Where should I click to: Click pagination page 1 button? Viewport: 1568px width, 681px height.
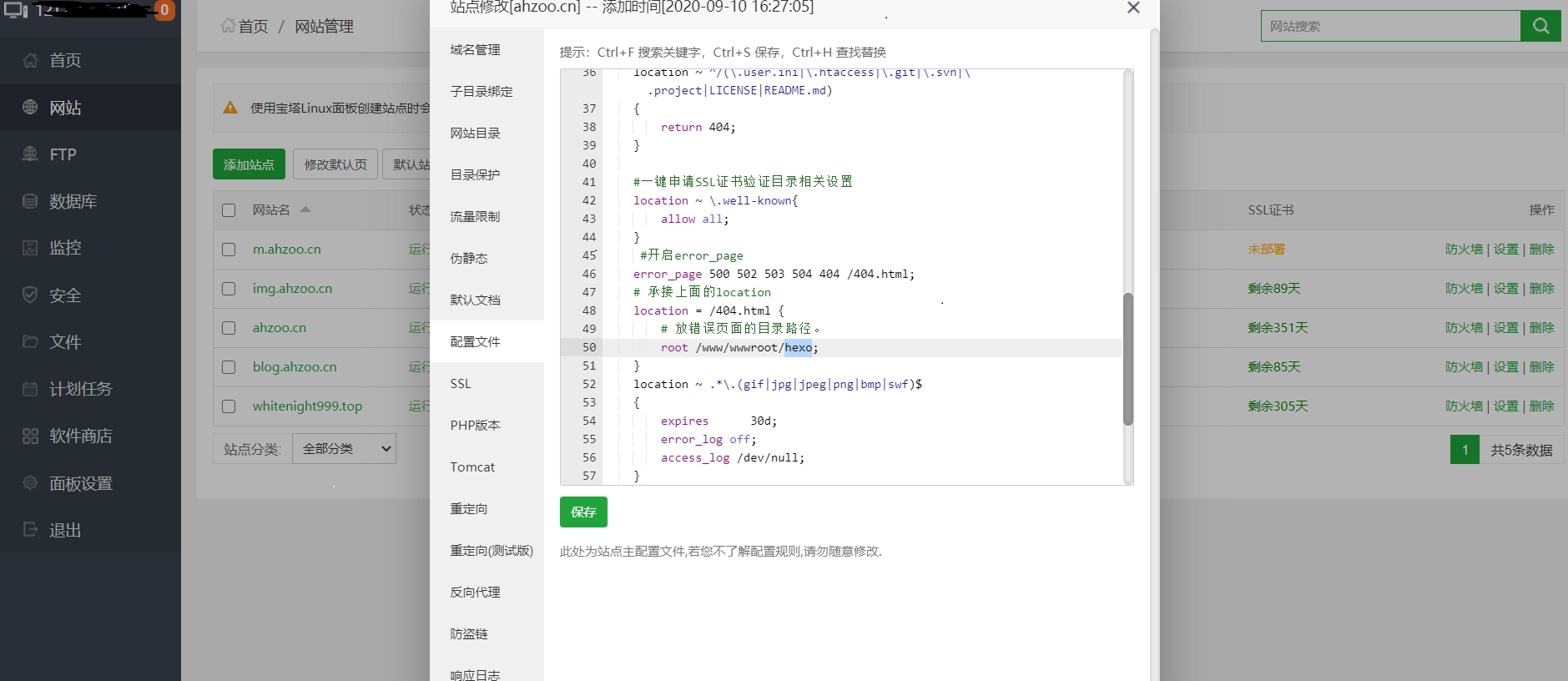1465,450
